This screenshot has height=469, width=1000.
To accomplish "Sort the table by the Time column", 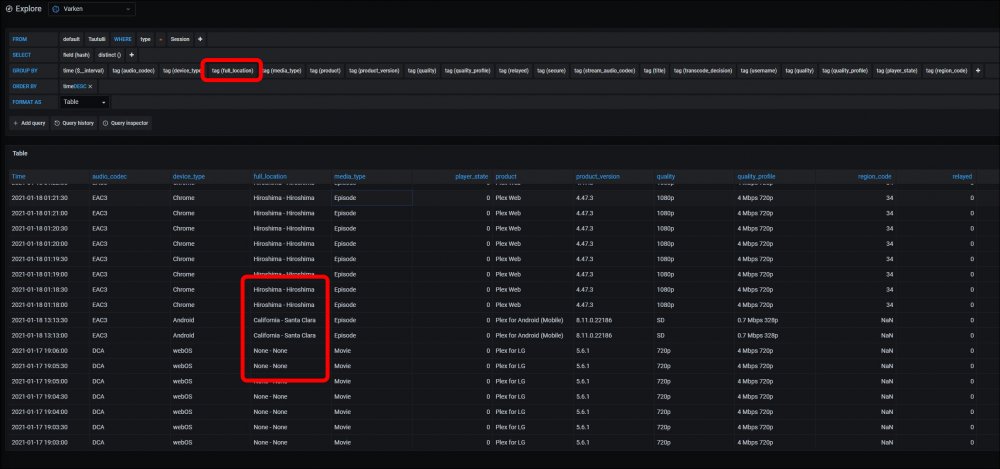I will pos(18,176).
